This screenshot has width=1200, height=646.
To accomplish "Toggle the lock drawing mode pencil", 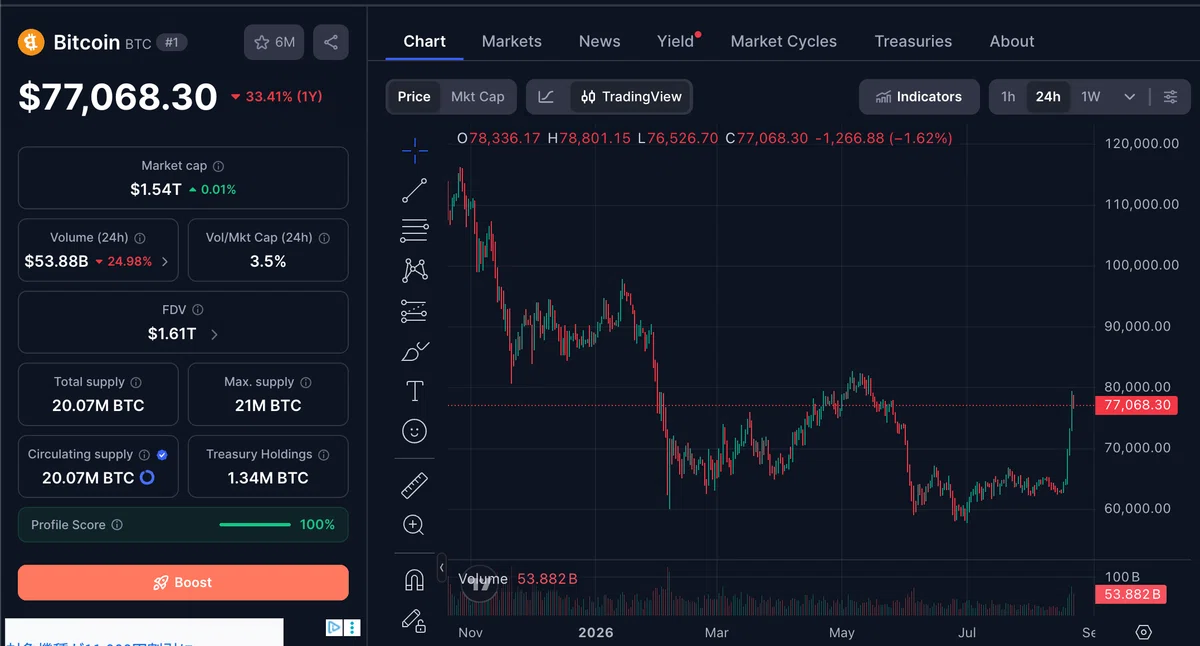I will tap(414, 620).
